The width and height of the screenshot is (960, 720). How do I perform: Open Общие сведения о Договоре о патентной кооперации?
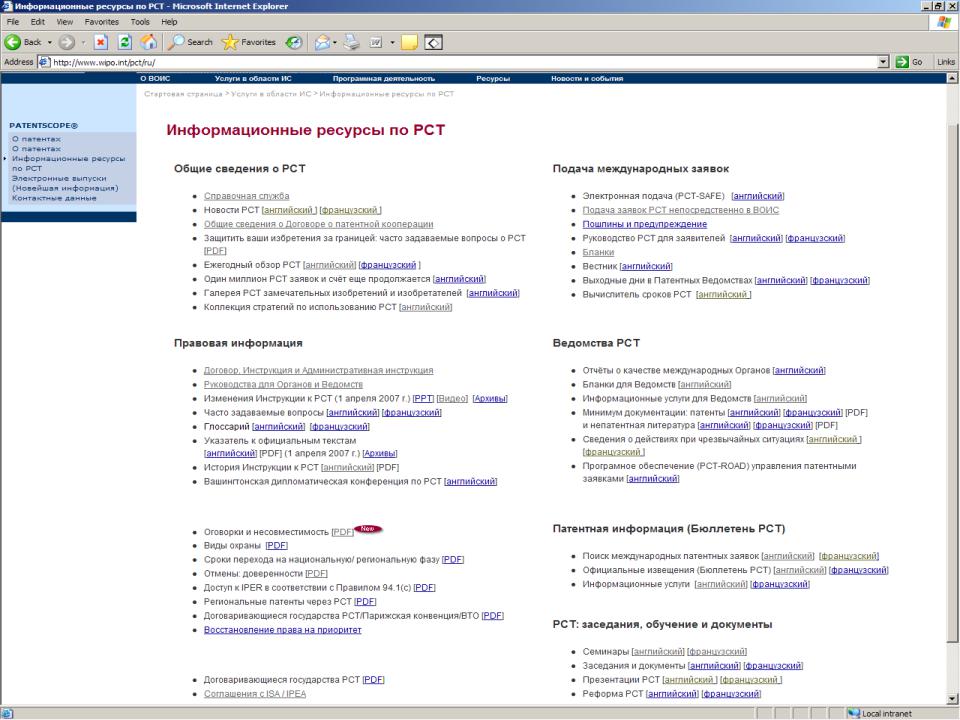click(x=318, y=224)
